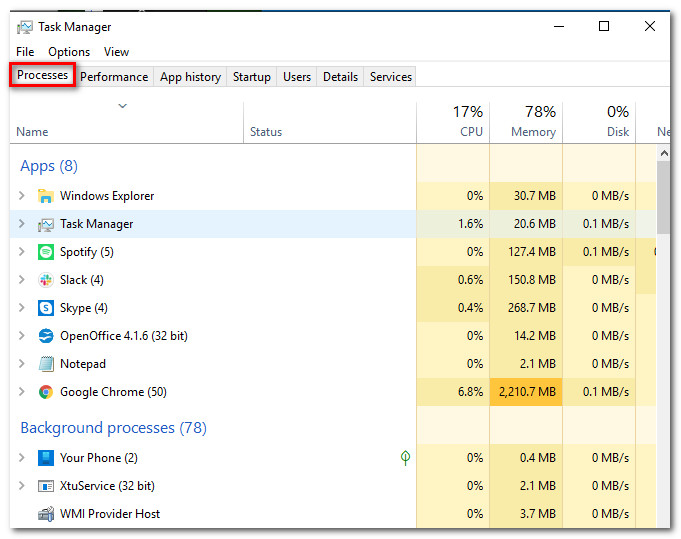Screen dimensions: 681x539
Task: Click the Slack app icon
Action: coord(45,280)
